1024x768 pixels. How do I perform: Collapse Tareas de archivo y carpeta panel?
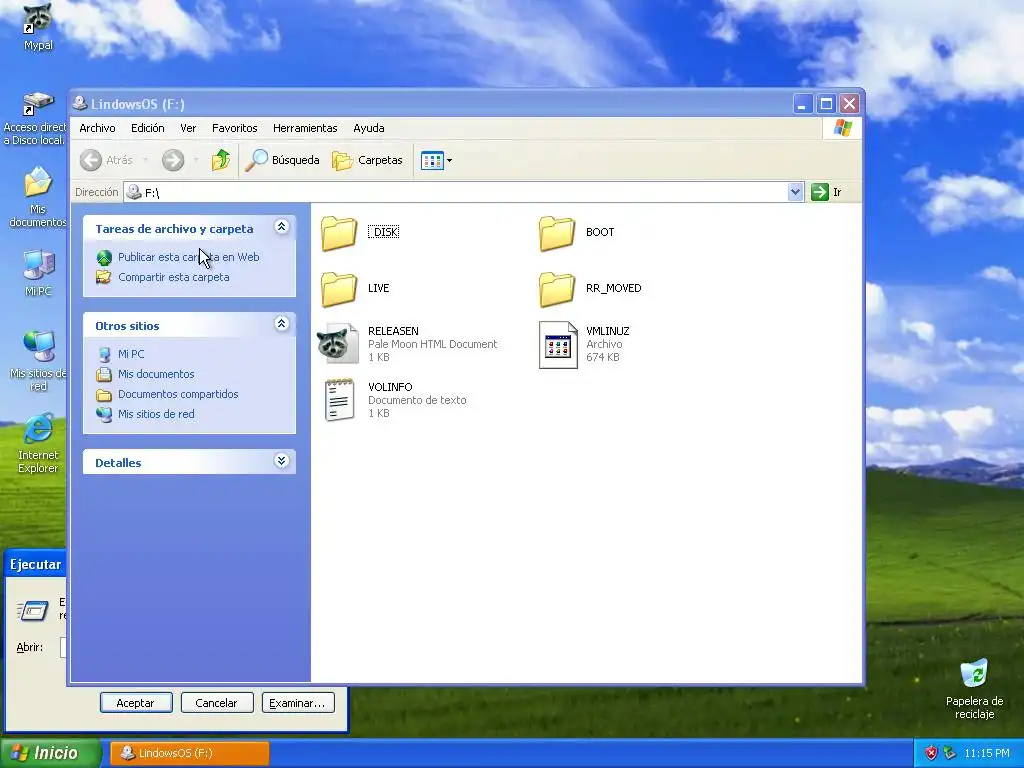point(281,227)
